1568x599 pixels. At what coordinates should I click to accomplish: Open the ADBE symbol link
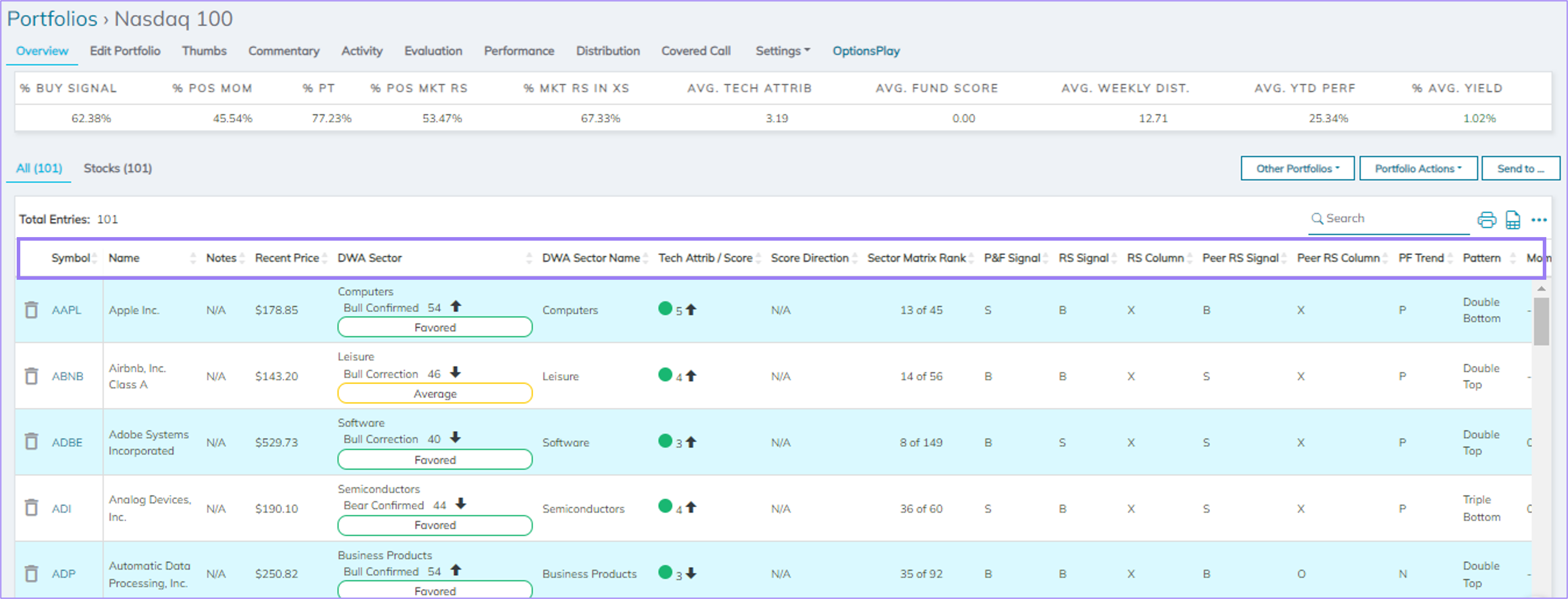click(x=67, y=442)
